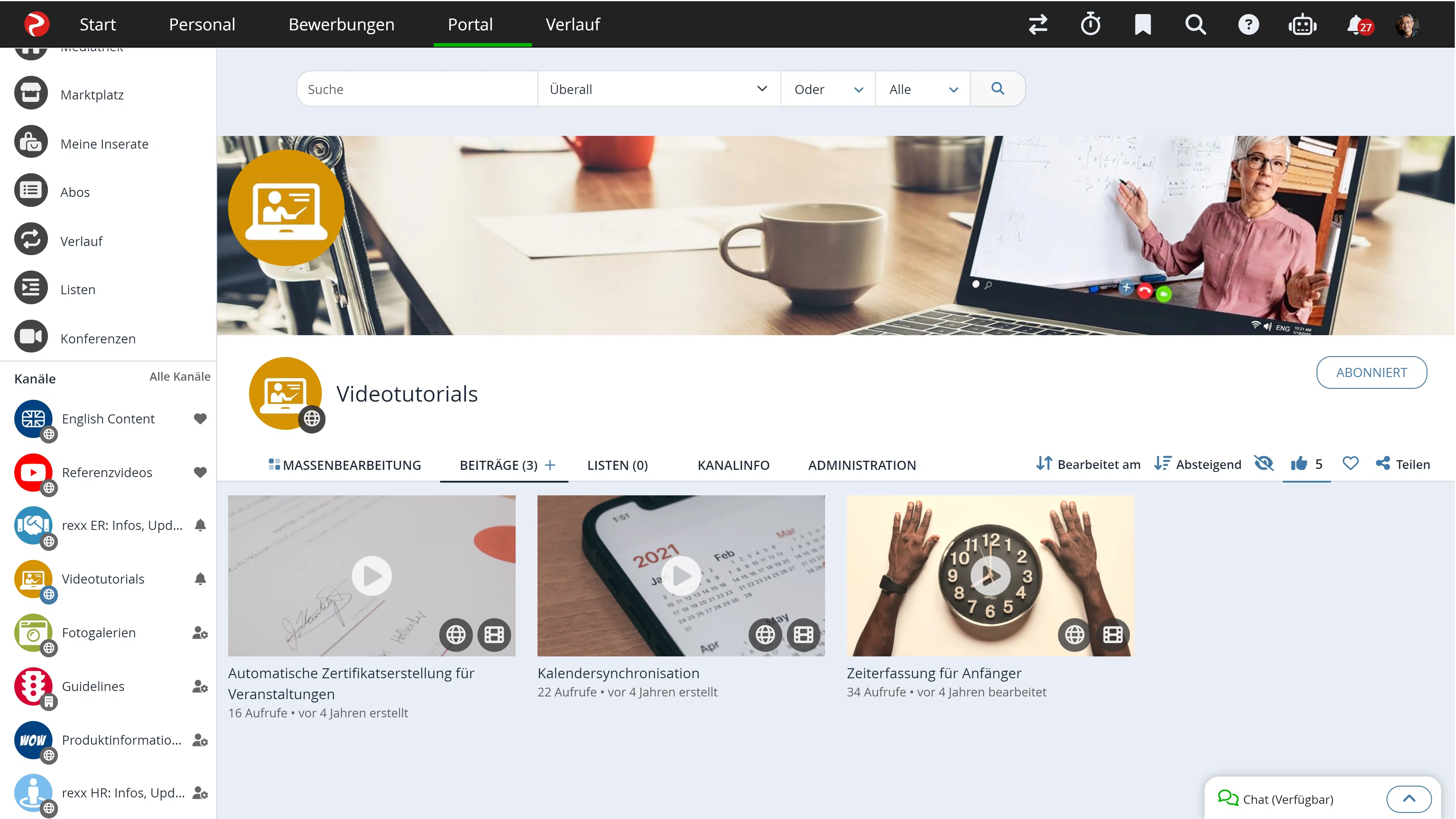Toggle favorite heart for English Content channel
Screen dimensions: 1456x819
(x=200, y=419)
